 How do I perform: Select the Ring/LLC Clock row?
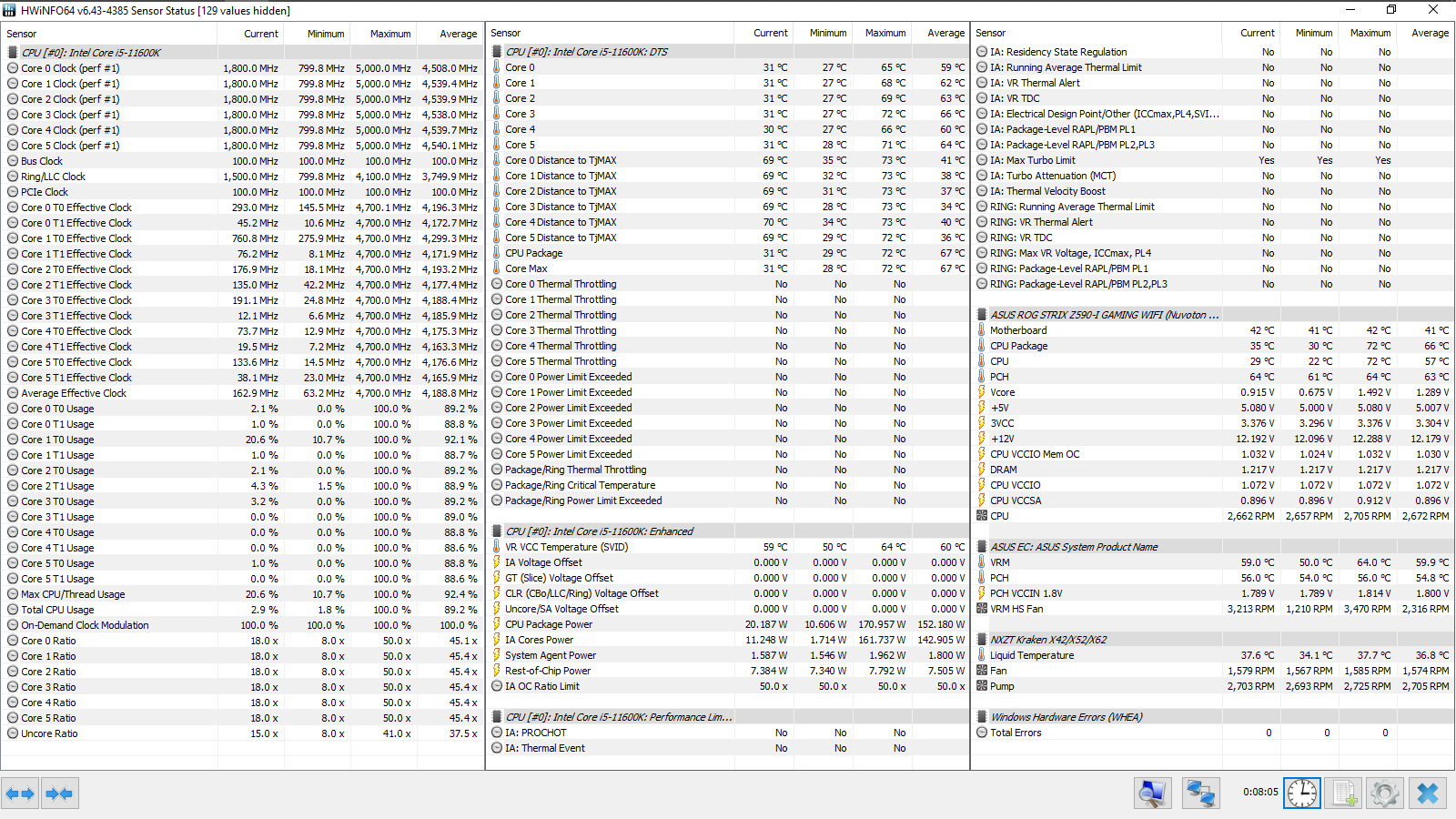click(x=242, y=177)
